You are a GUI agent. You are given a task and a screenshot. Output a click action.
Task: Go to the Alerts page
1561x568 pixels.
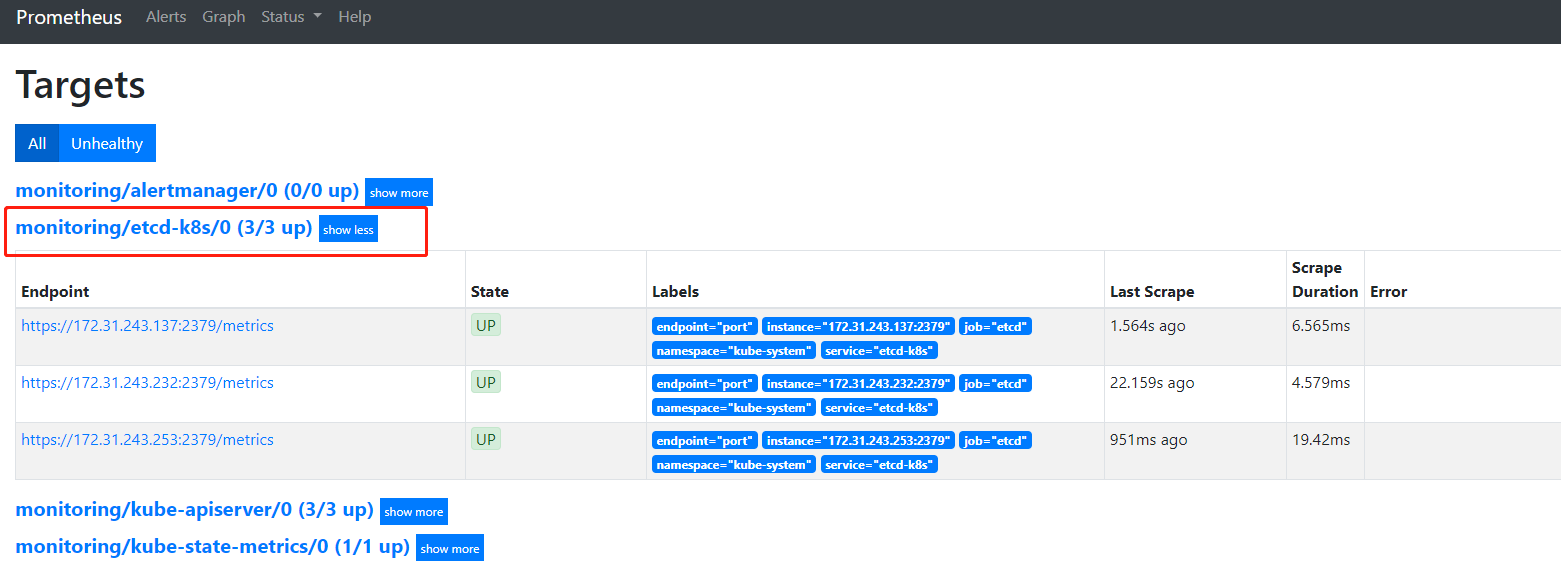click(166, 17)
